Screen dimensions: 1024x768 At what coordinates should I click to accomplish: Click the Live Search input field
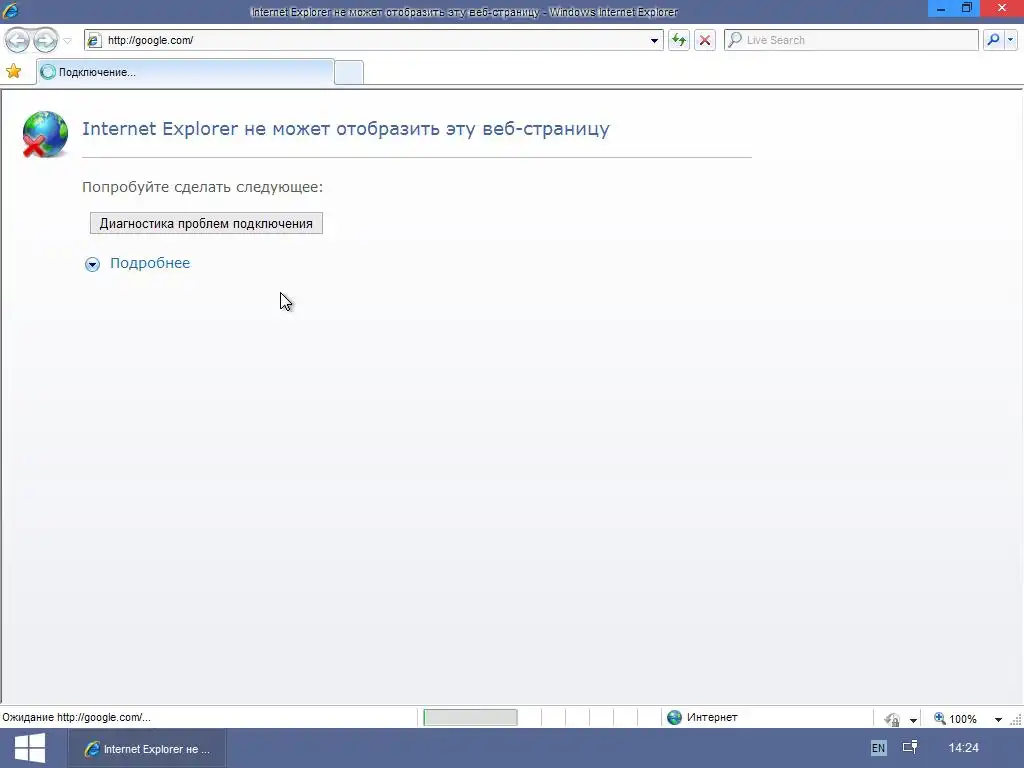[851, 40]
